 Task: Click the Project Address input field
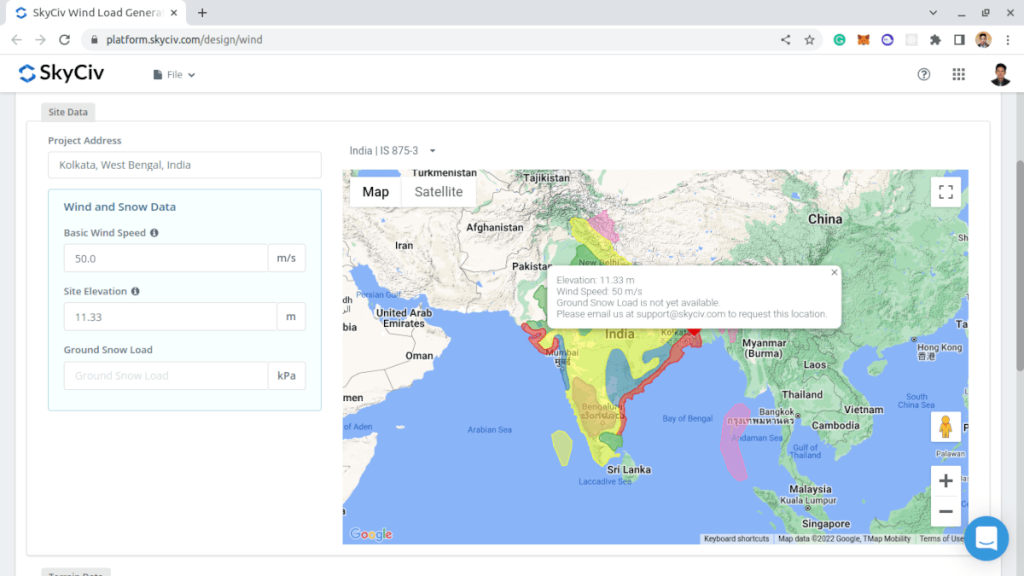tap(184, 165)
